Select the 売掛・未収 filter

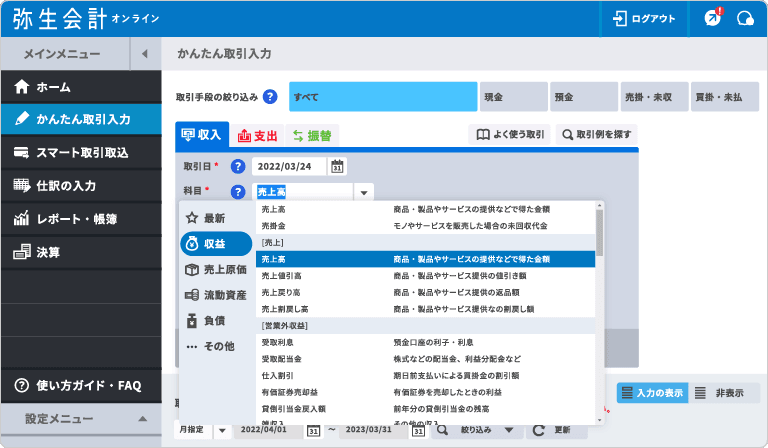tap(654, 97)
